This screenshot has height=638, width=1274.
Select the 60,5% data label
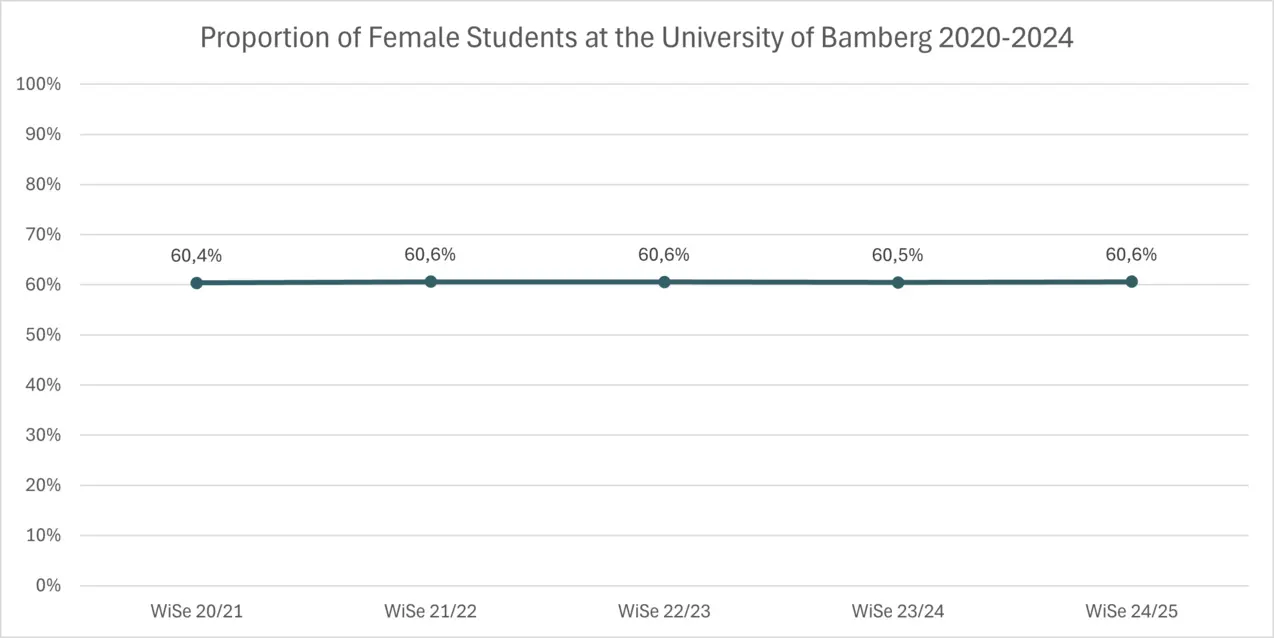pyautogui.click(x=897, y=256)
